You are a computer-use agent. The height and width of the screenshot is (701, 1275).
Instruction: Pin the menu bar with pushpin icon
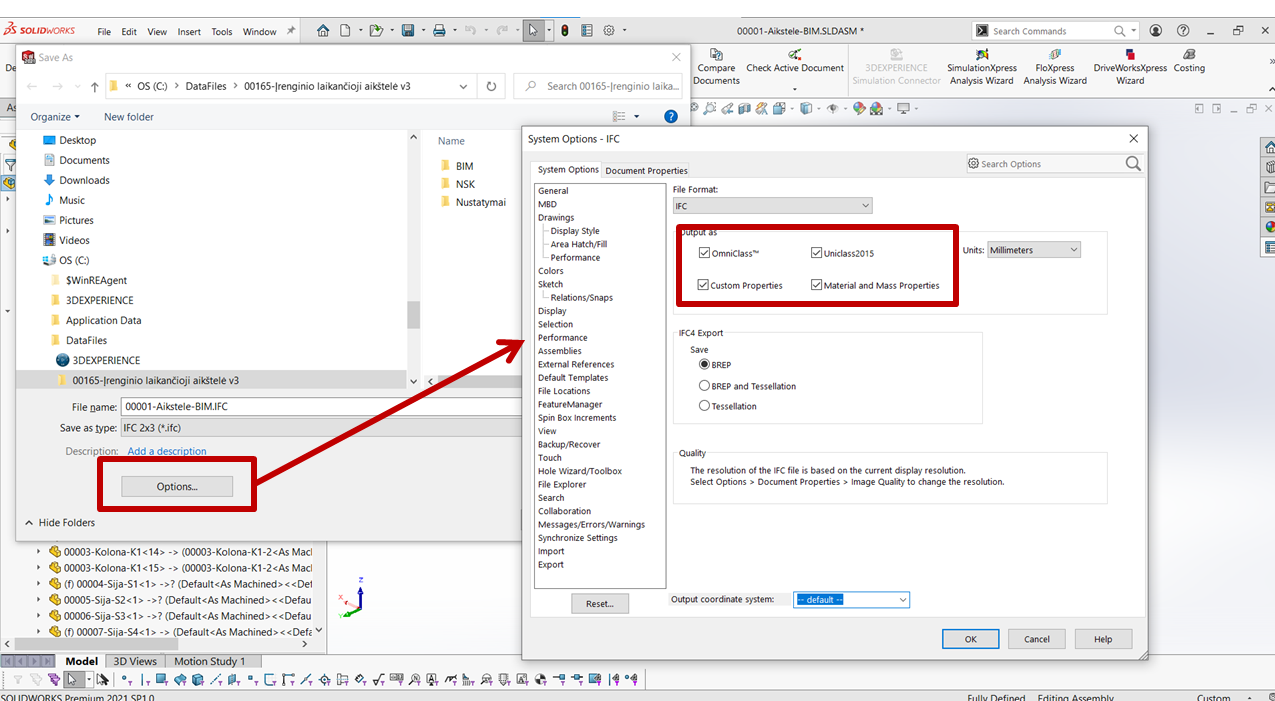tap(291, 31)
